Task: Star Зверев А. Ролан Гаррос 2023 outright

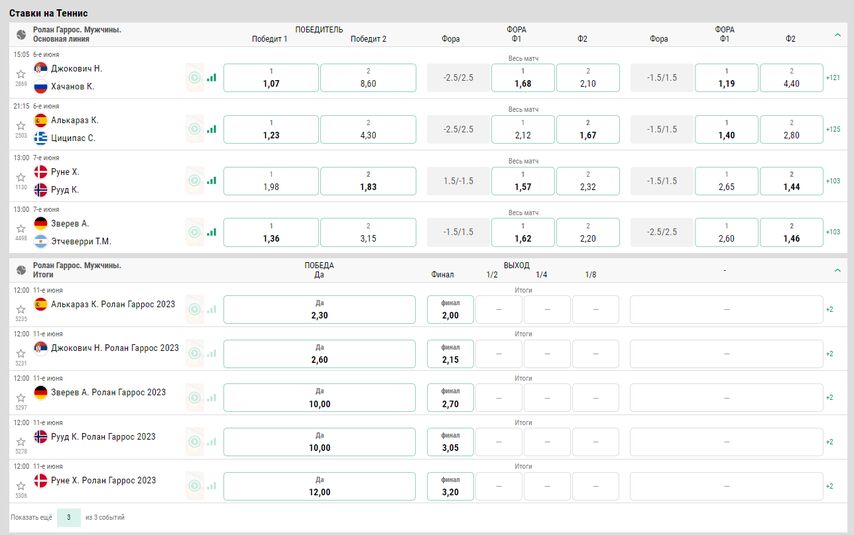Action: tap(21, 398)
